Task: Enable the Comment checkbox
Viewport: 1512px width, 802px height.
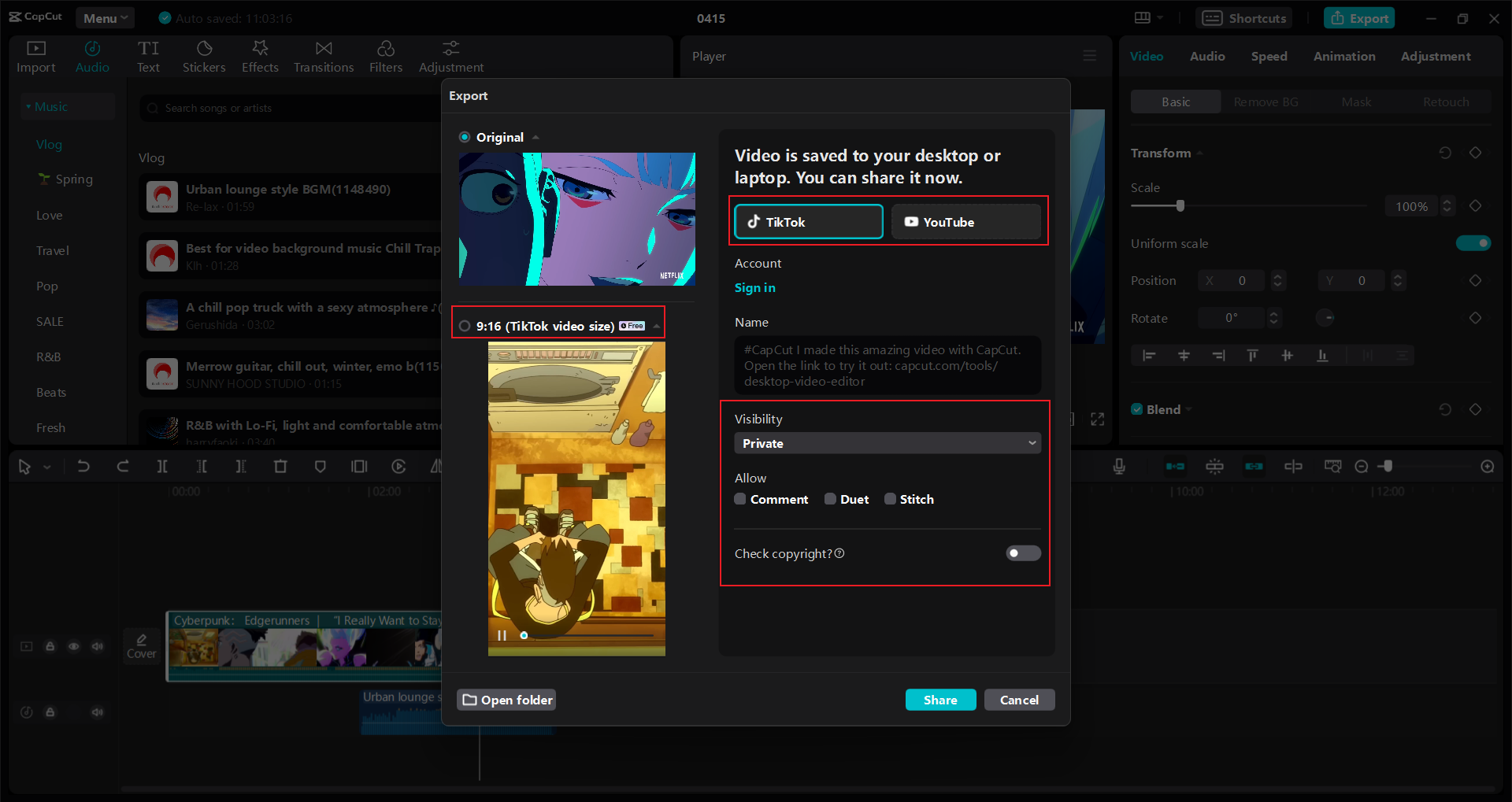Action: [x=740, y=499]
